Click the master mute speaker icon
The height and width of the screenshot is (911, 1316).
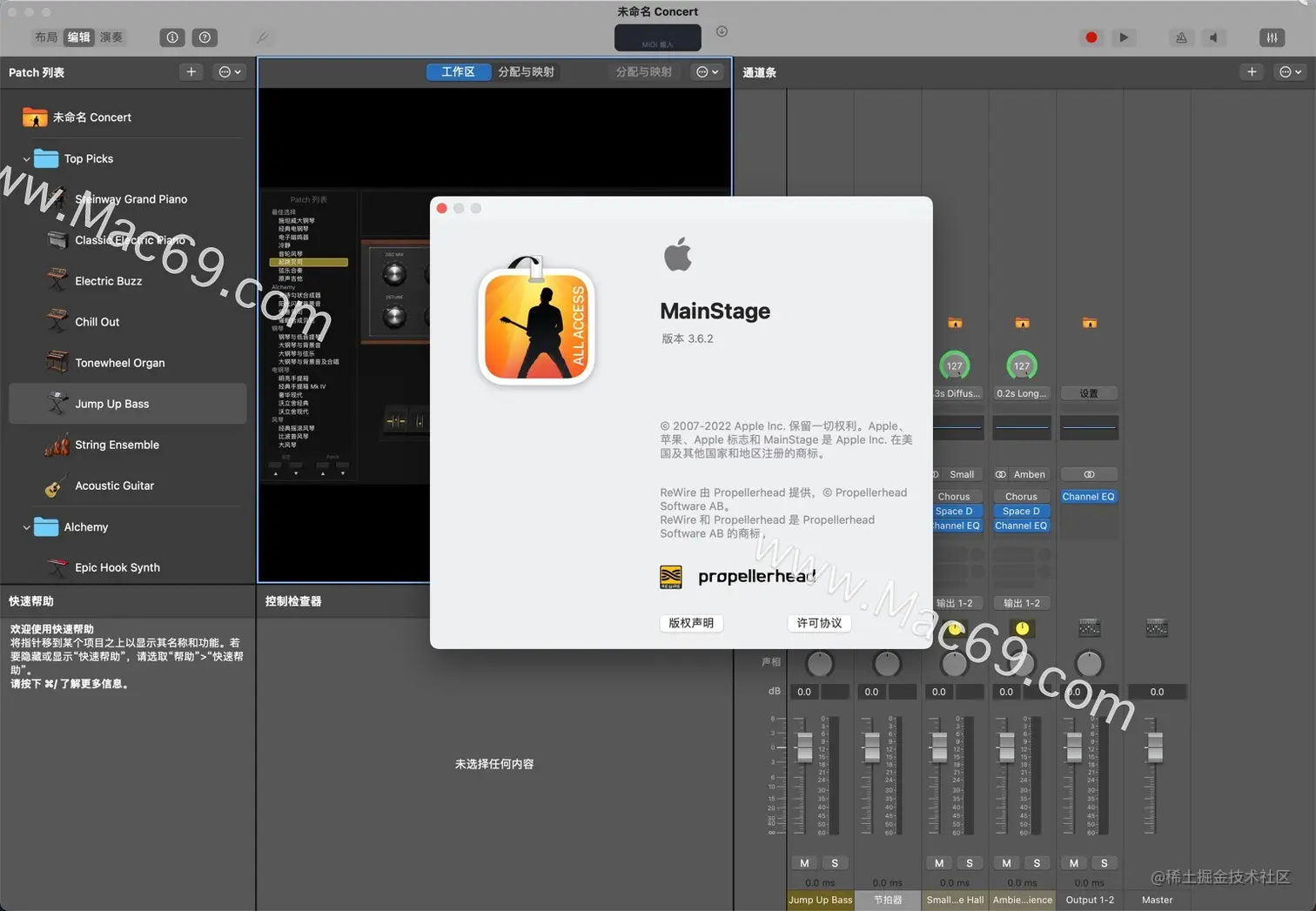click(x=1213, y=37)
